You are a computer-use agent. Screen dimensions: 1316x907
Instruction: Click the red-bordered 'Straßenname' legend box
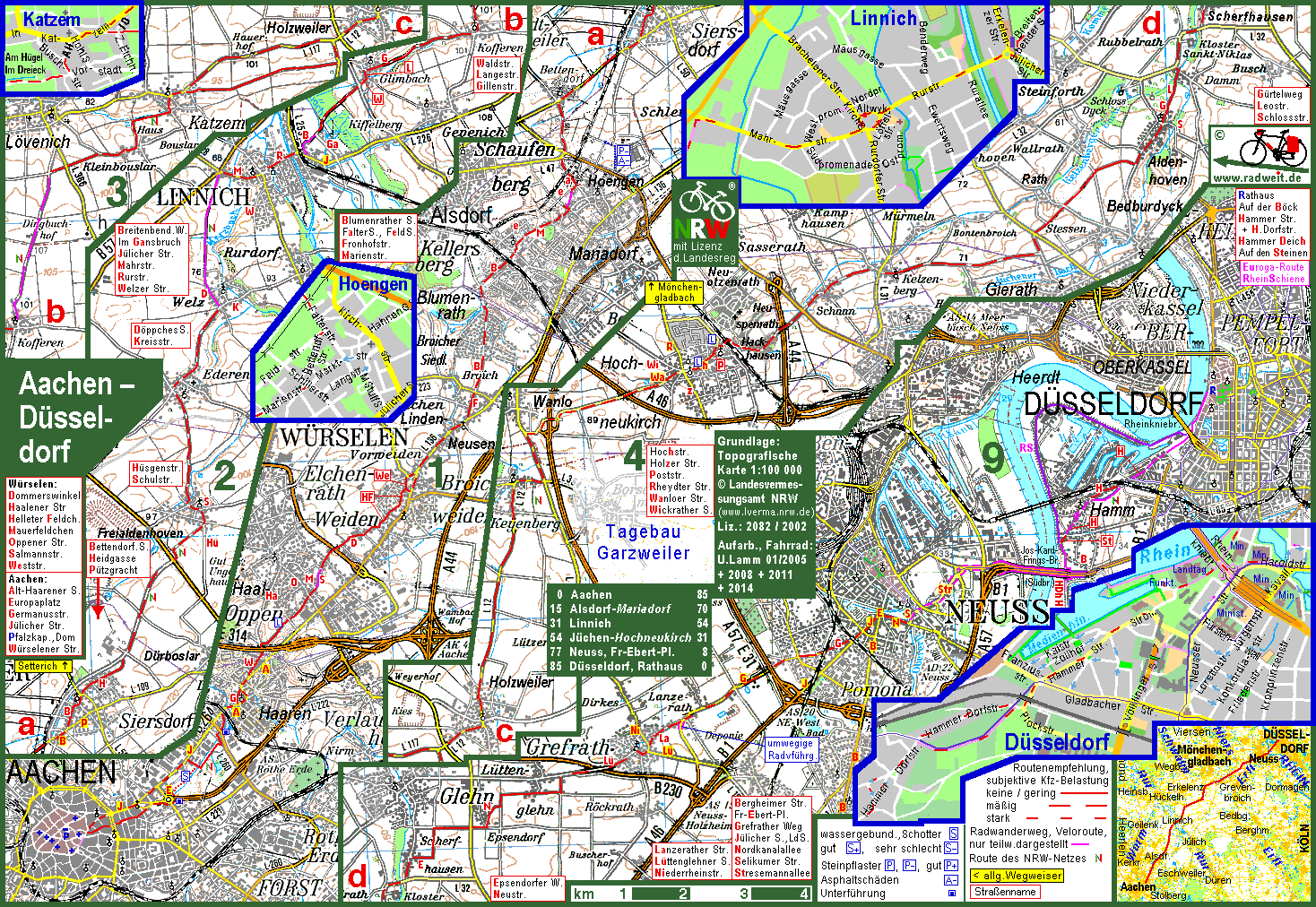1005,892
